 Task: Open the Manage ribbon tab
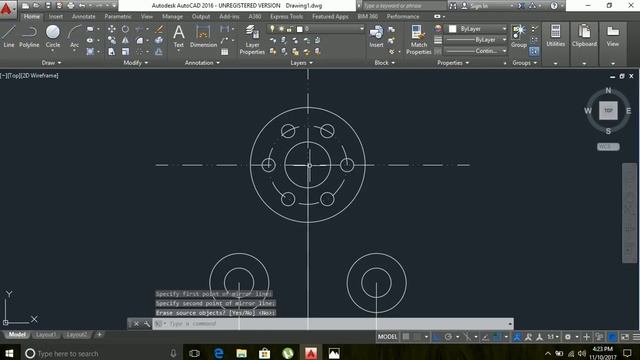172,17
